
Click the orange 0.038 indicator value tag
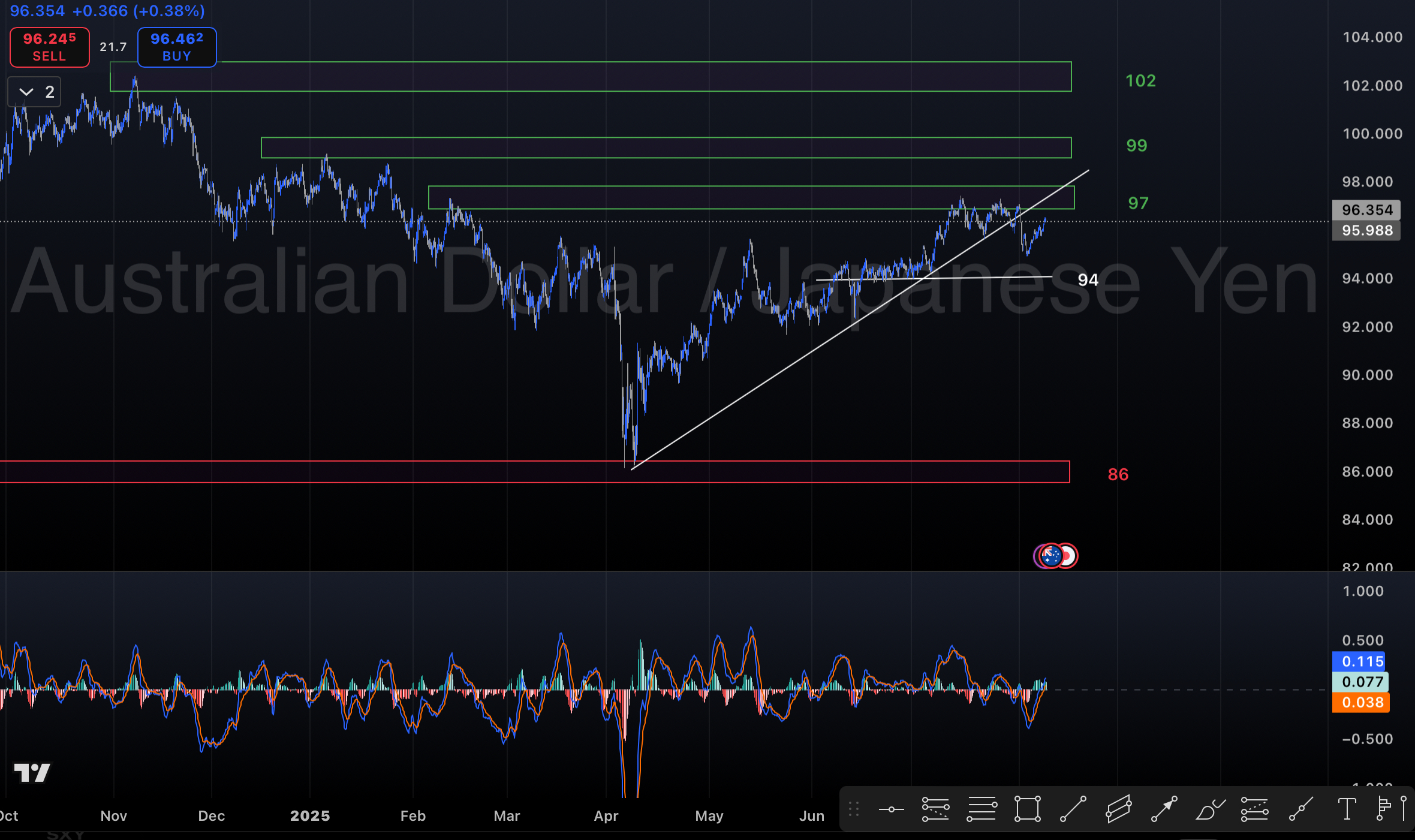(x=1362, y=702)
